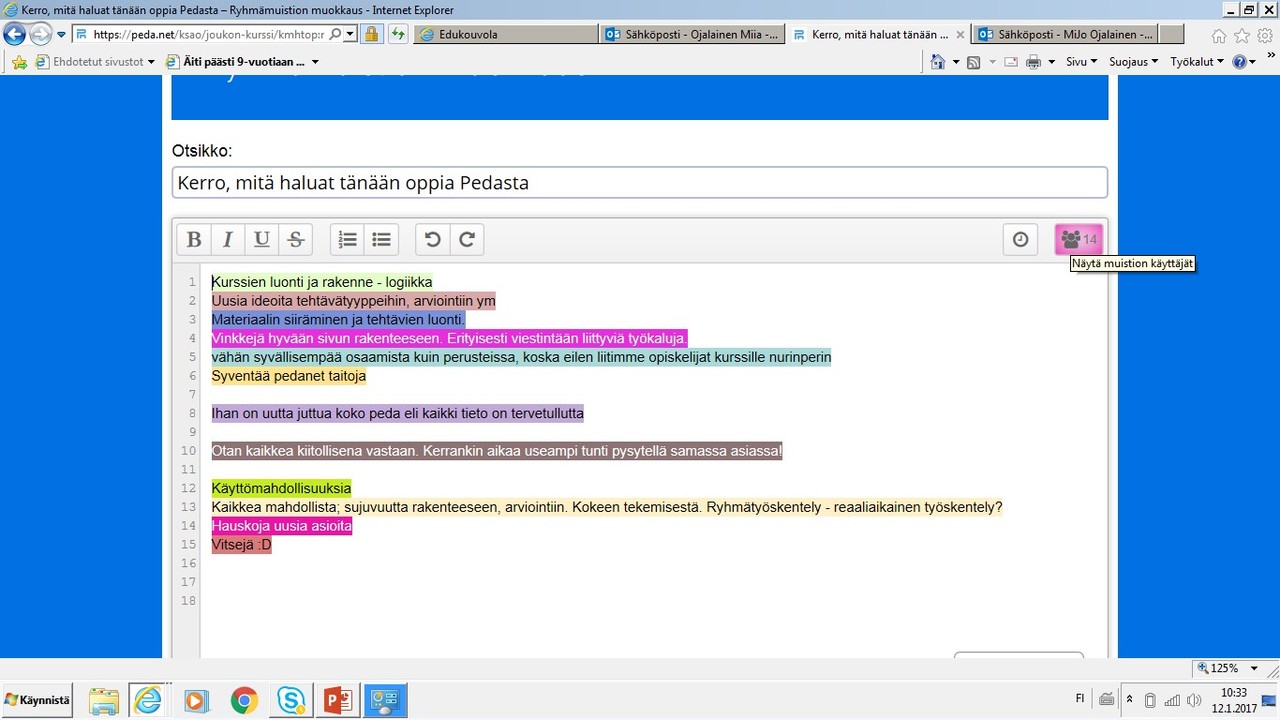
Task: Show memo users with pink people button
Action: [1079, 240]
